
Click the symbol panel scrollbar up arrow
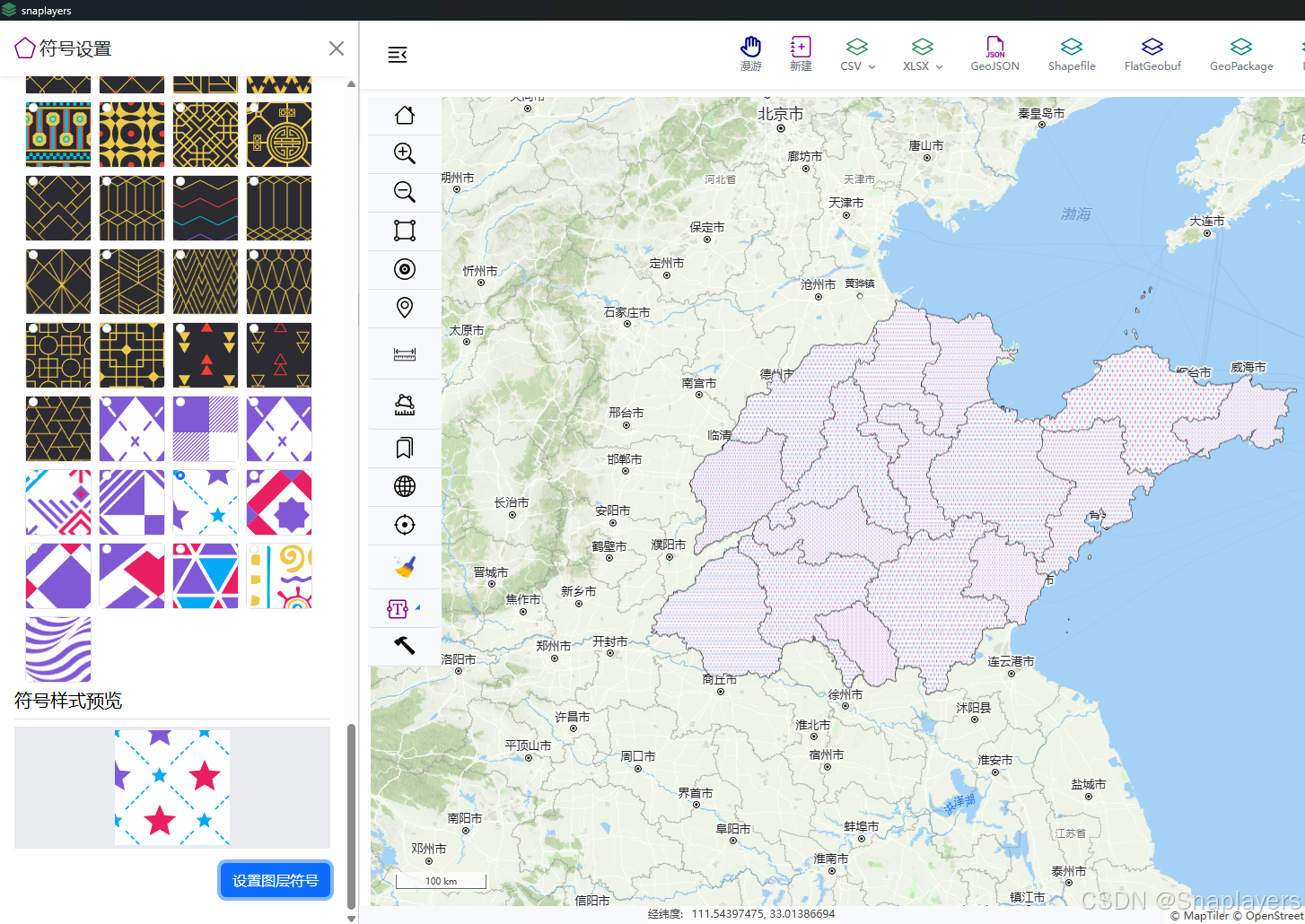(x=351, y=84)
